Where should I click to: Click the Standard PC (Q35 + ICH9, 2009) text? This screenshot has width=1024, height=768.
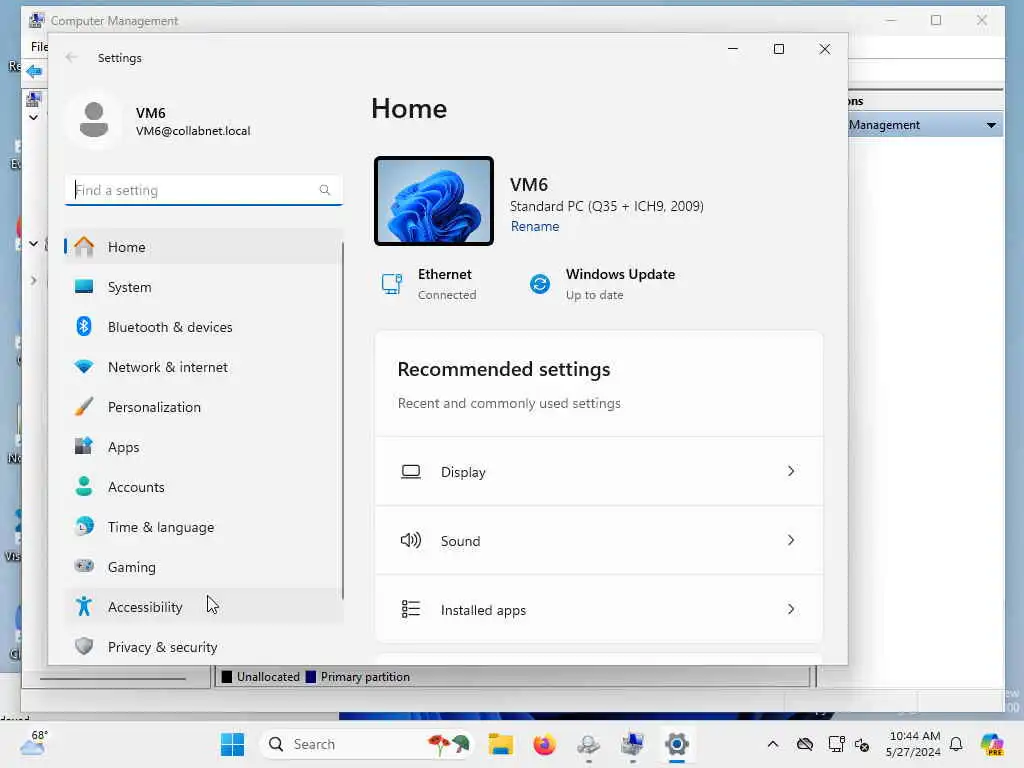pyautogui.click(x=607, y=206)
